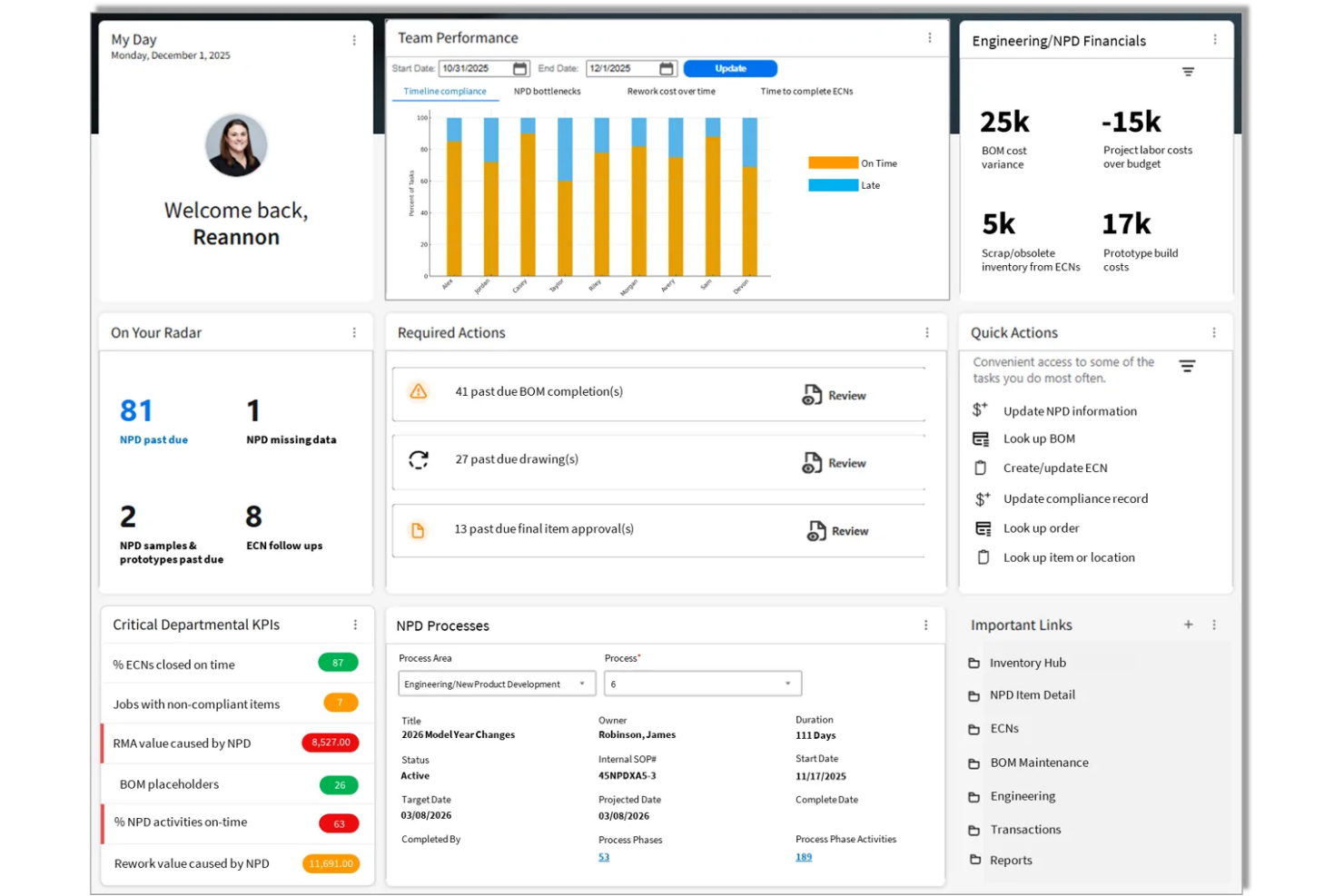Click NPD samples & prototypes past due

click(x=172, y=535)
